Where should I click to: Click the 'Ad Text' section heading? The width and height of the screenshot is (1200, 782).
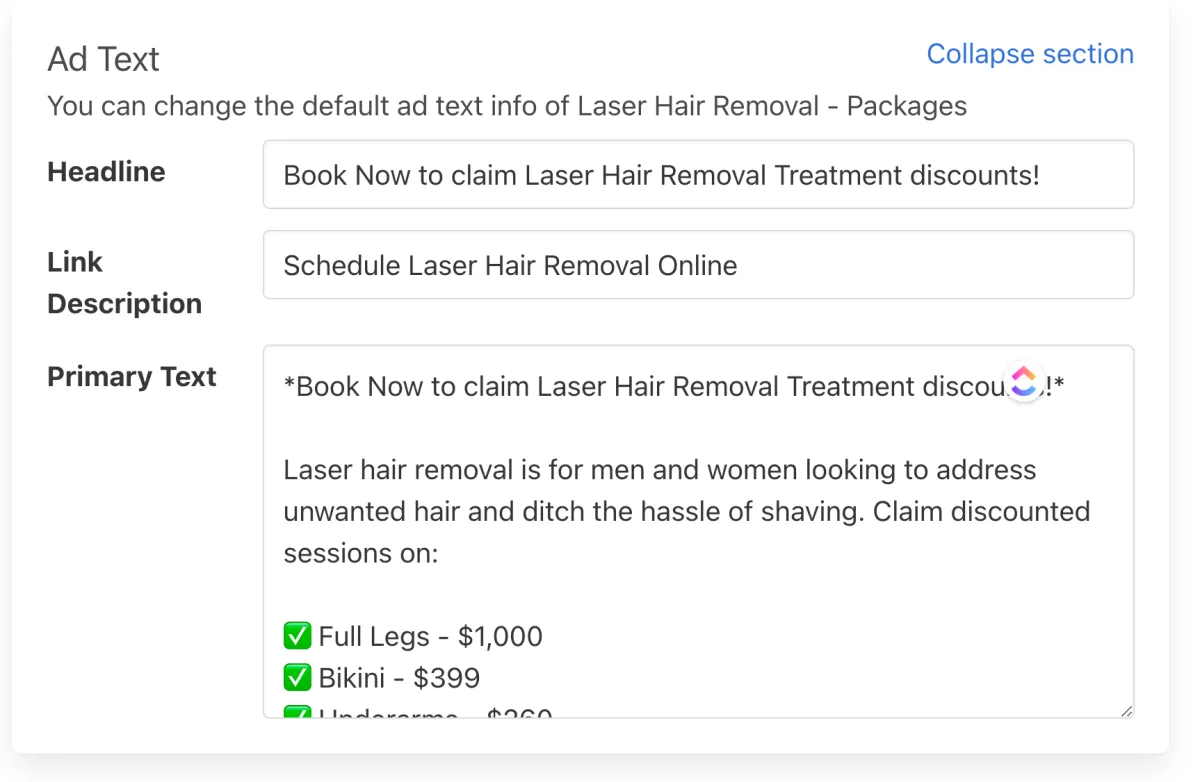(x=103, y=59)
